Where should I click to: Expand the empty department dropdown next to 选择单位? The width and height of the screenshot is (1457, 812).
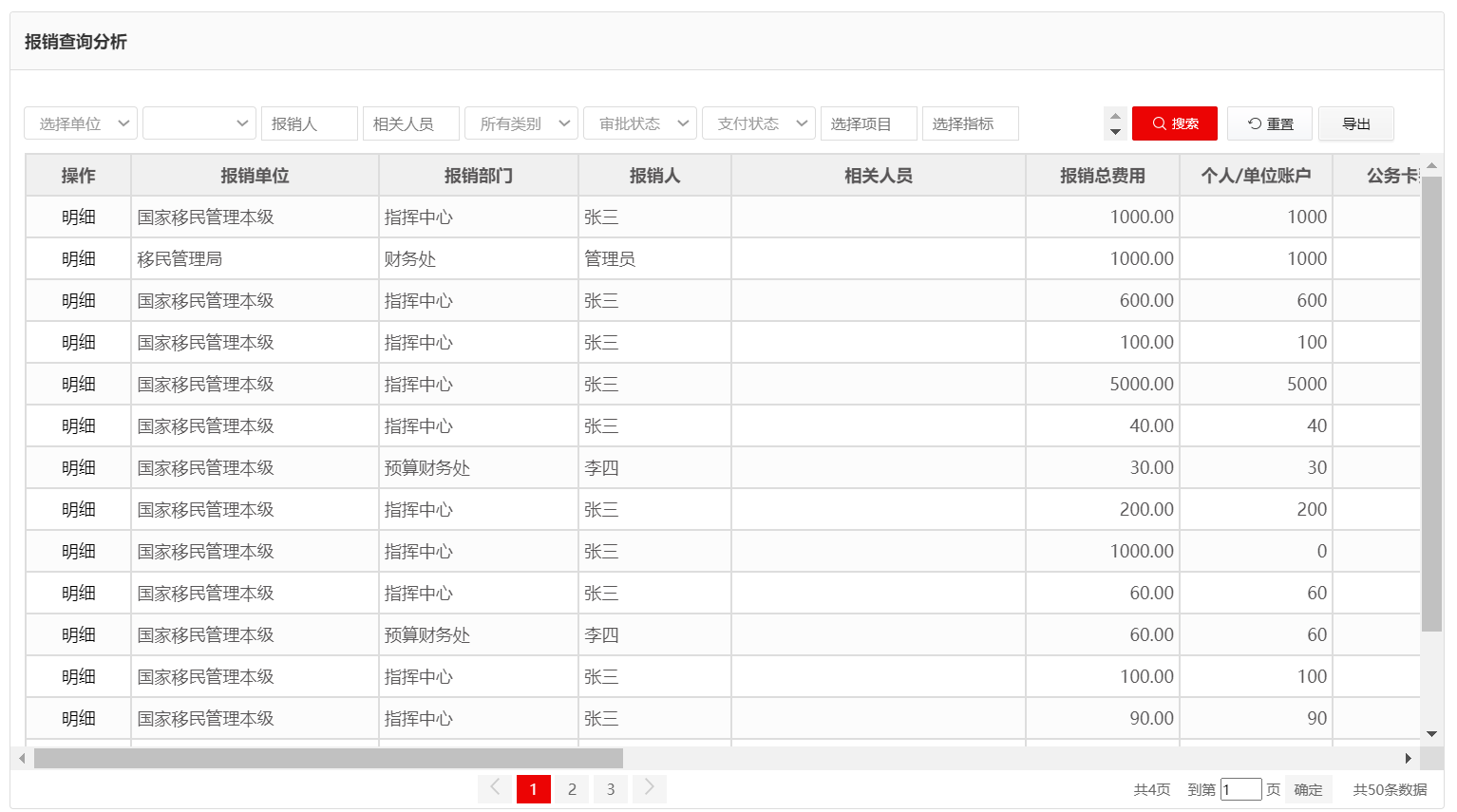(199, 123)
